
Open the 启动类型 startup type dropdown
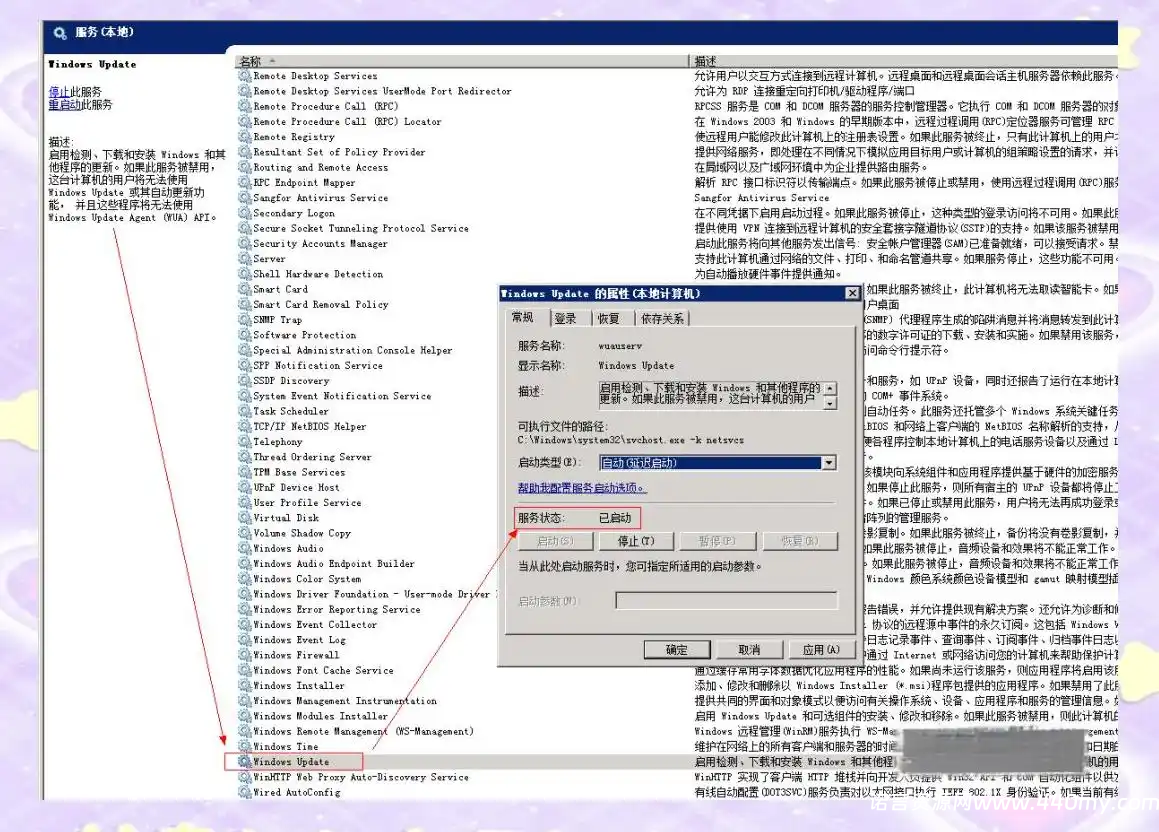pos(829,463)
